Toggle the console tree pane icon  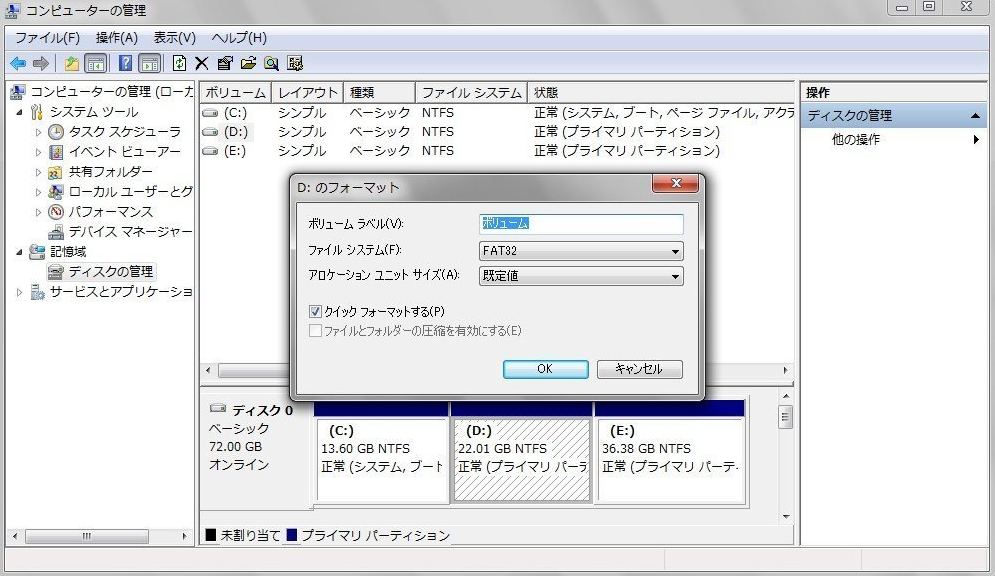click(x=95, y=63)
